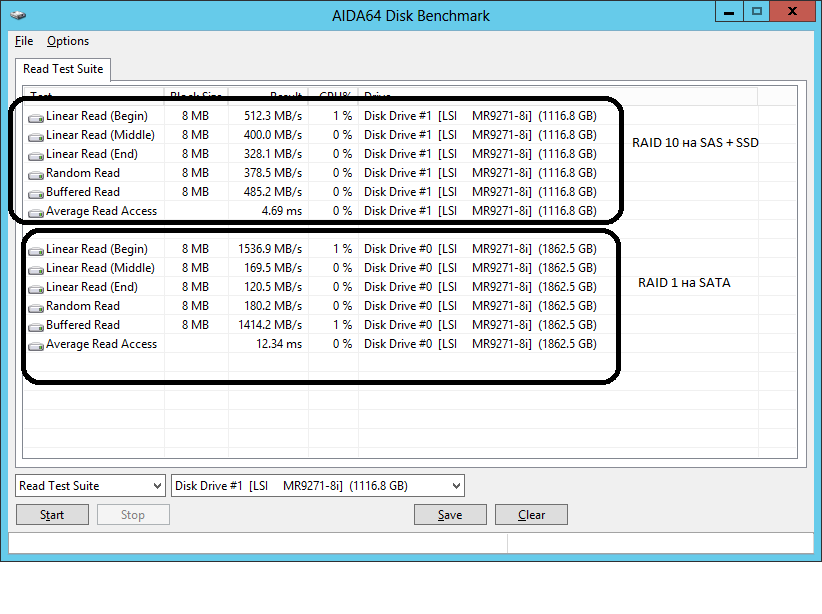Expand the Disk Drive #1 selection dropdown
This screenshot has width=822, height=614.
pos(318,486)
